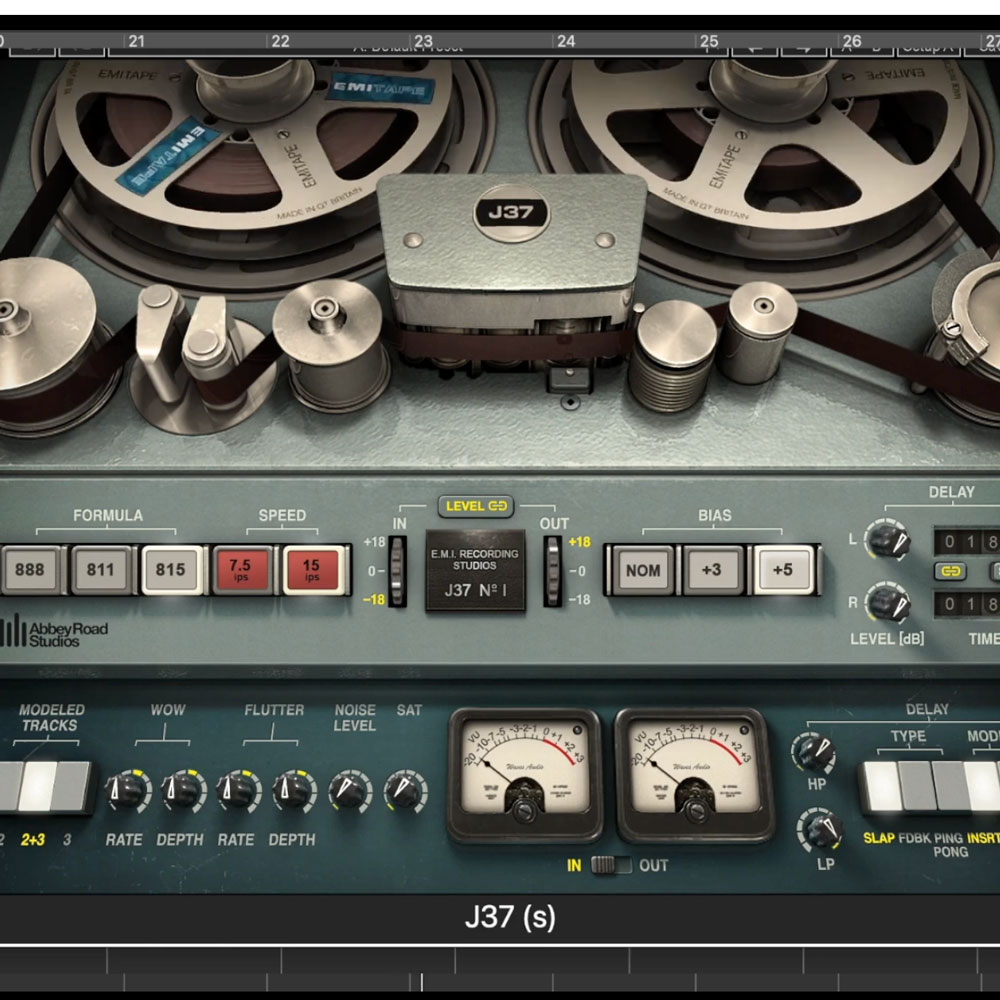Select the INSRT delay mode button
Screen dimensions: 1000x1000
[983, 786]
